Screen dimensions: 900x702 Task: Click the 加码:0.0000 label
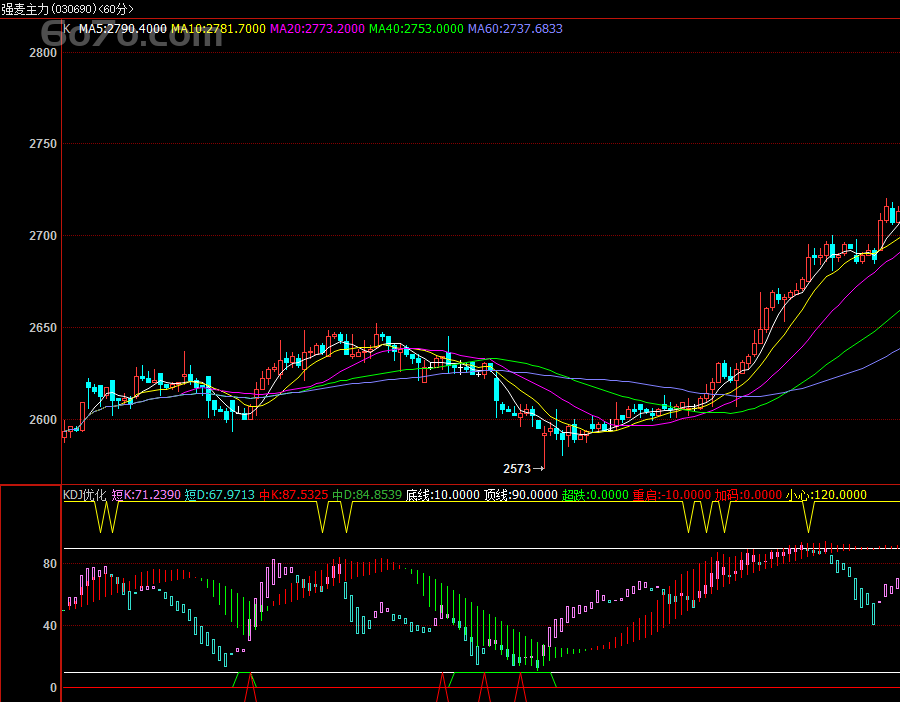click(748, 495)
